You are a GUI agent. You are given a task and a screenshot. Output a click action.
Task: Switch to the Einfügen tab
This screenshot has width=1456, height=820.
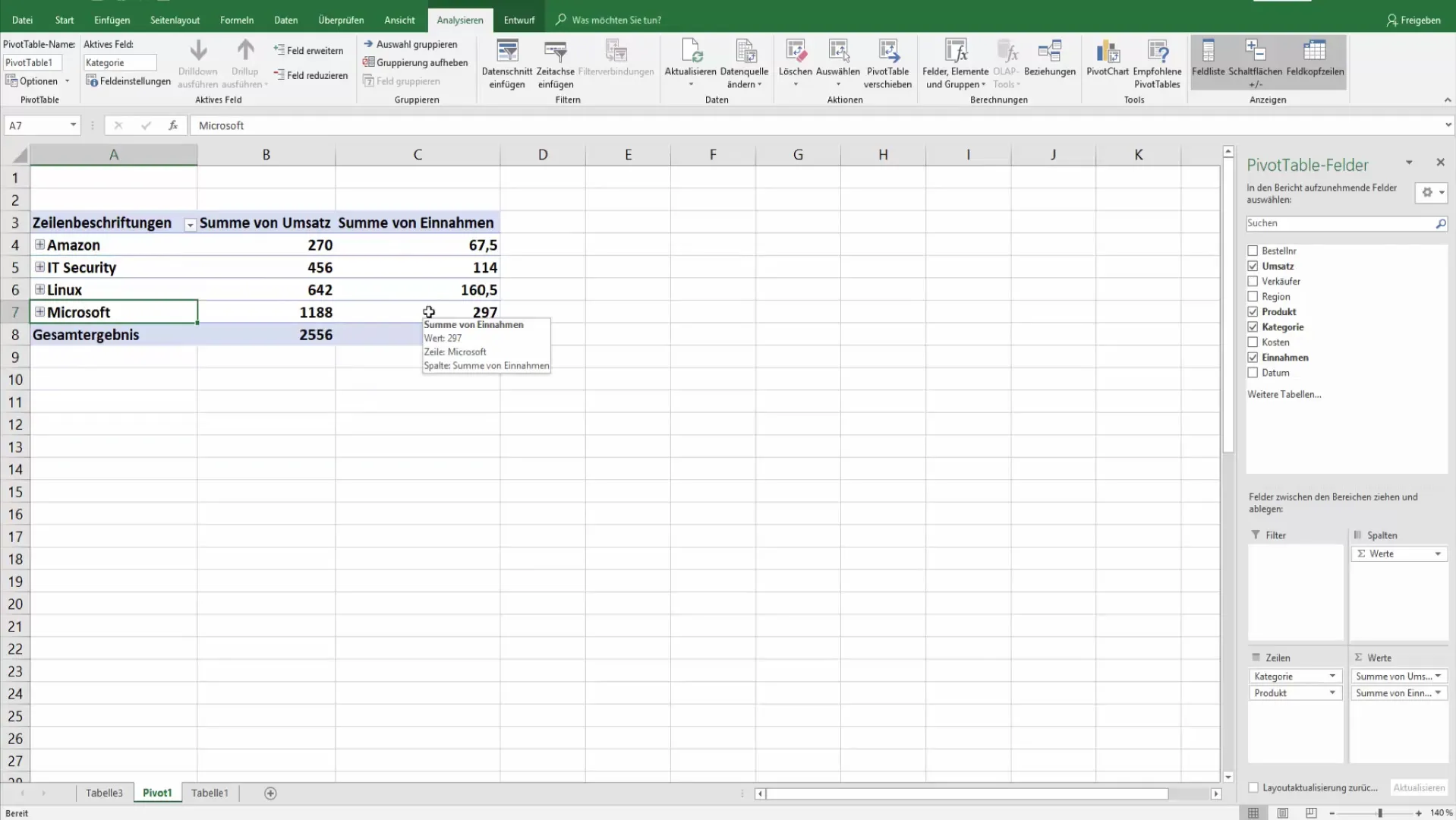click(x=112, y=20)
